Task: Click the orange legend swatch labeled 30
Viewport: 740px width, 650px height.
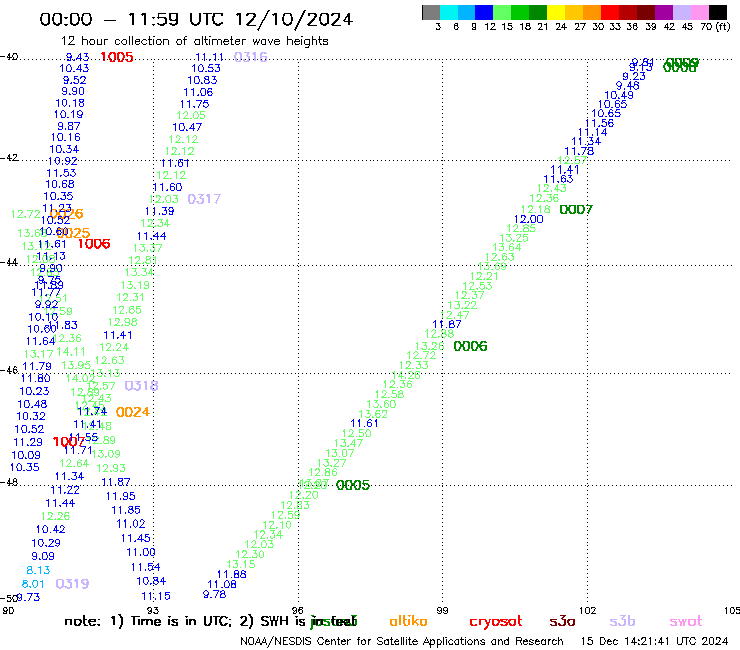Action: pos(592,12)
